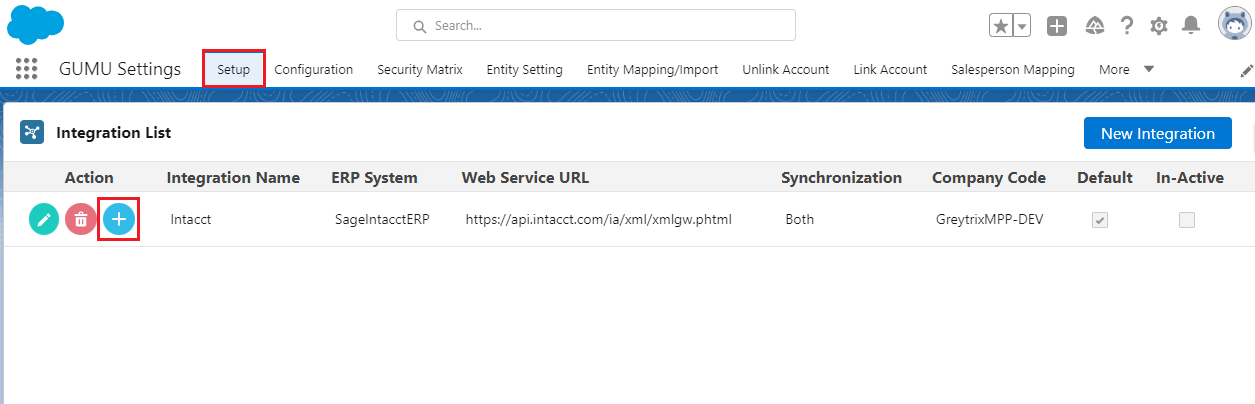Click the Integration Name column header

tap(233, 178)
